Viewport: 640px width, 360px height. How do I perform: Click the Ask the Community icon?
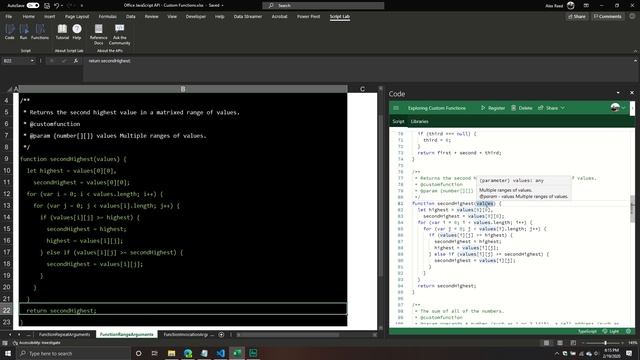[120, 34]
